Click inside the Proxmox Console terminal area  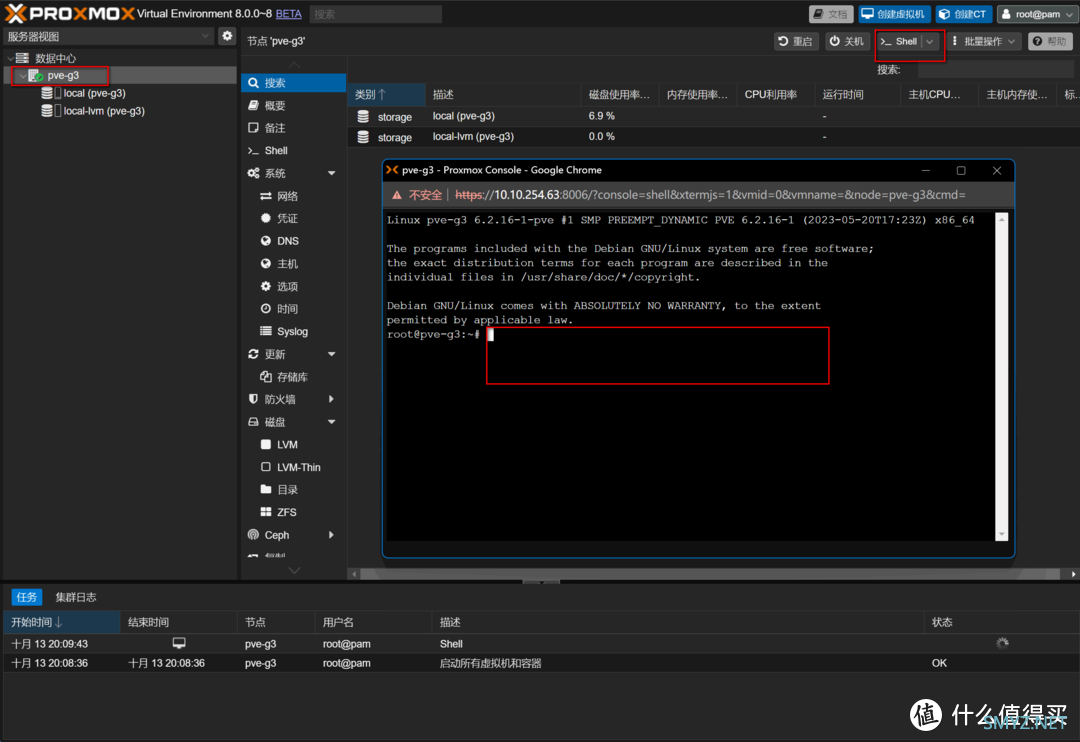pos(691,377)
